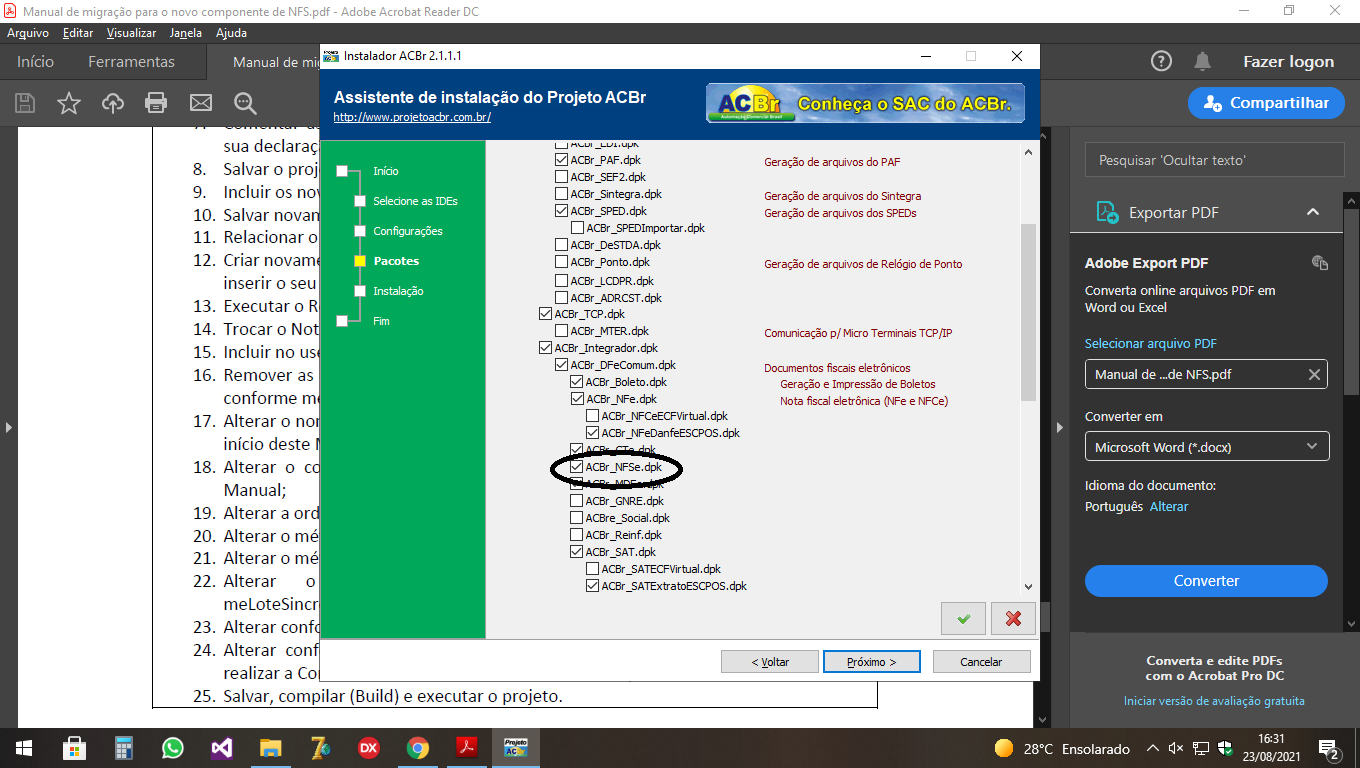Open Calculator from taskbar
The width and height of the screenshot is (1360, 768).
pos(124,748)
